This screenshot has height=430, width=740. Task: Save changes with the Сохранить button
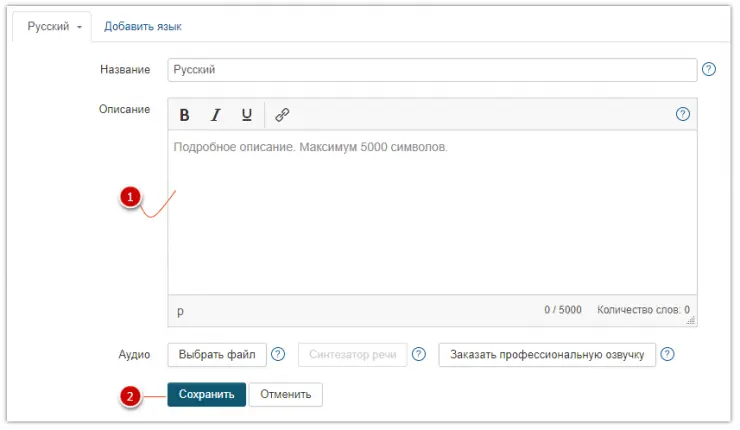[x=206, y=395]
